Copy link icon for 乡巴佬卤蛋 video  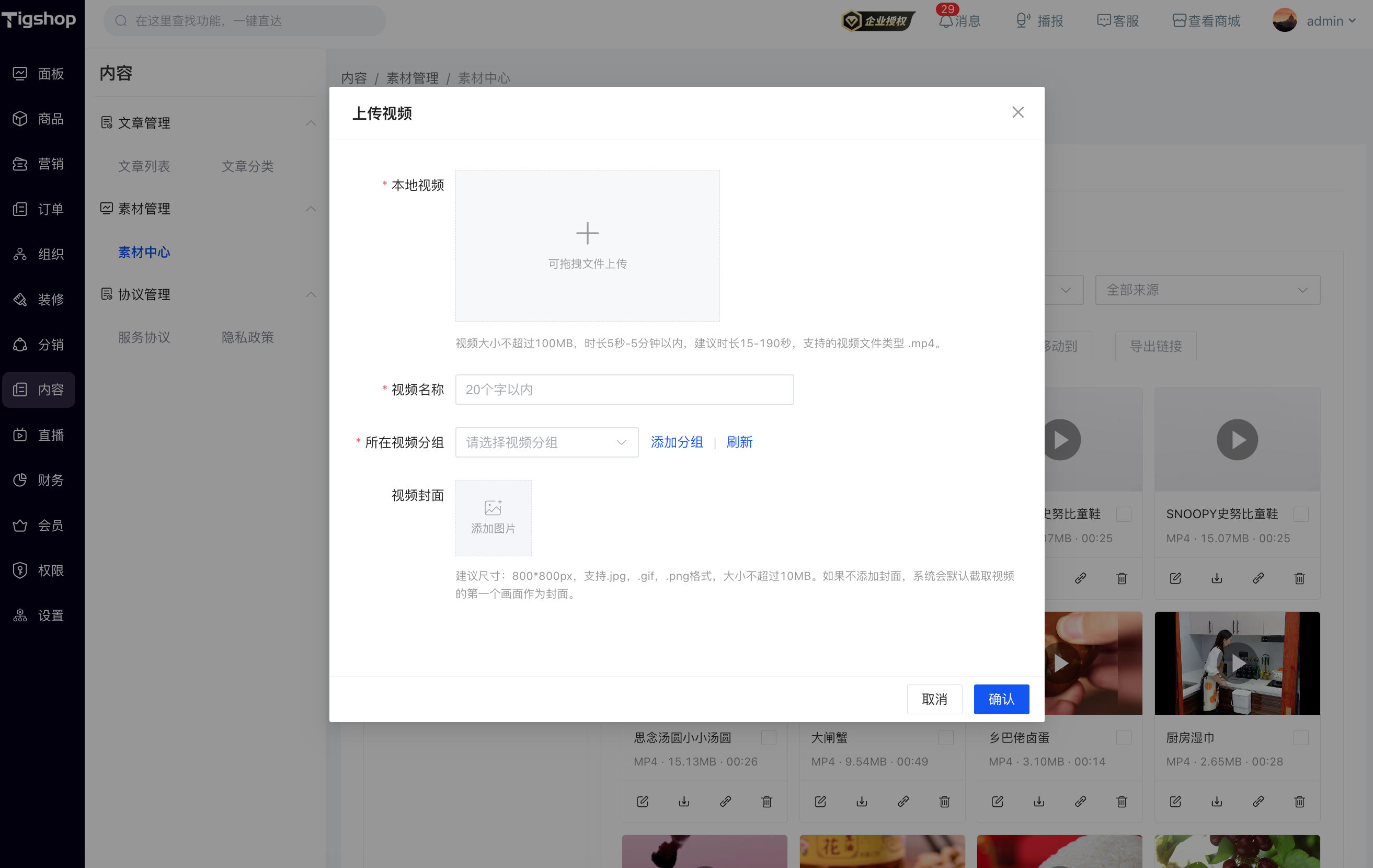1081,802
